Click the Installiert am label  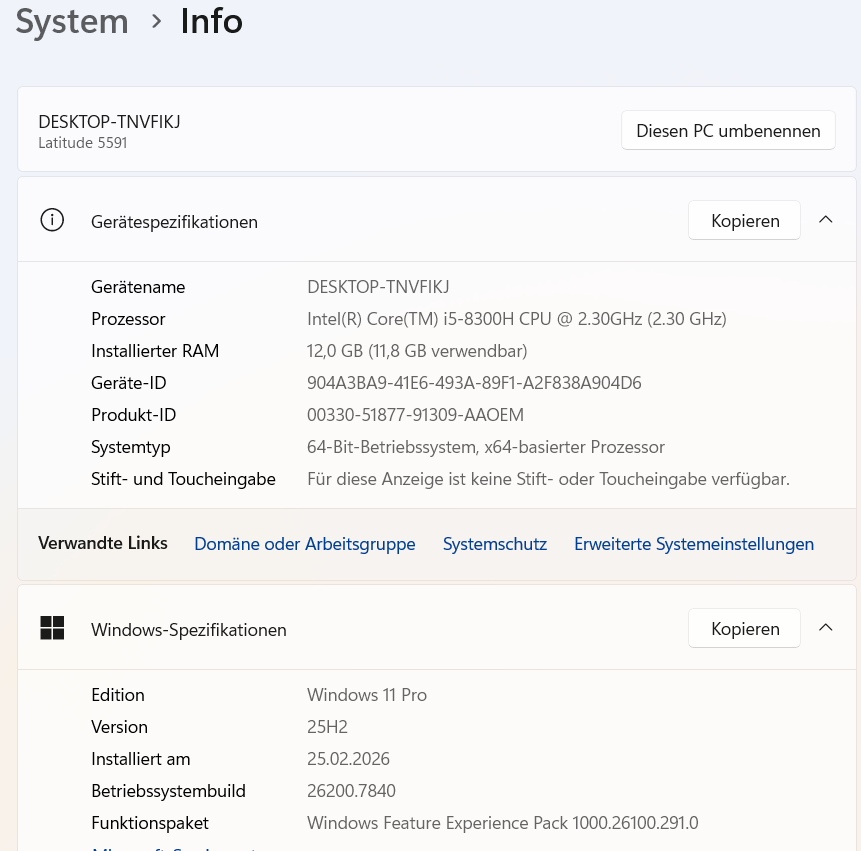141,759
